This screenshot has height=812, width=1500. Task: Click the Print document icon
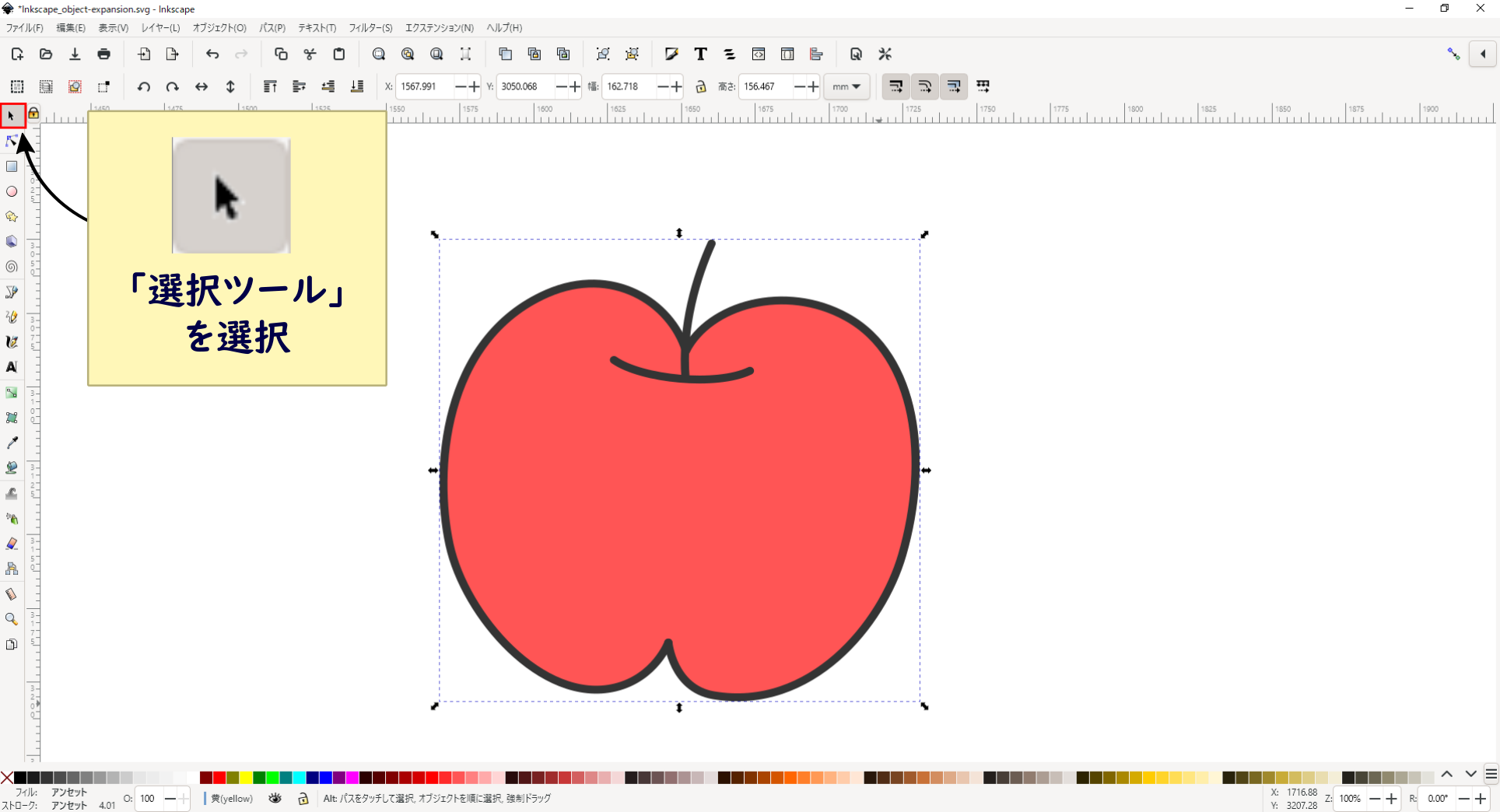point(103,54)
